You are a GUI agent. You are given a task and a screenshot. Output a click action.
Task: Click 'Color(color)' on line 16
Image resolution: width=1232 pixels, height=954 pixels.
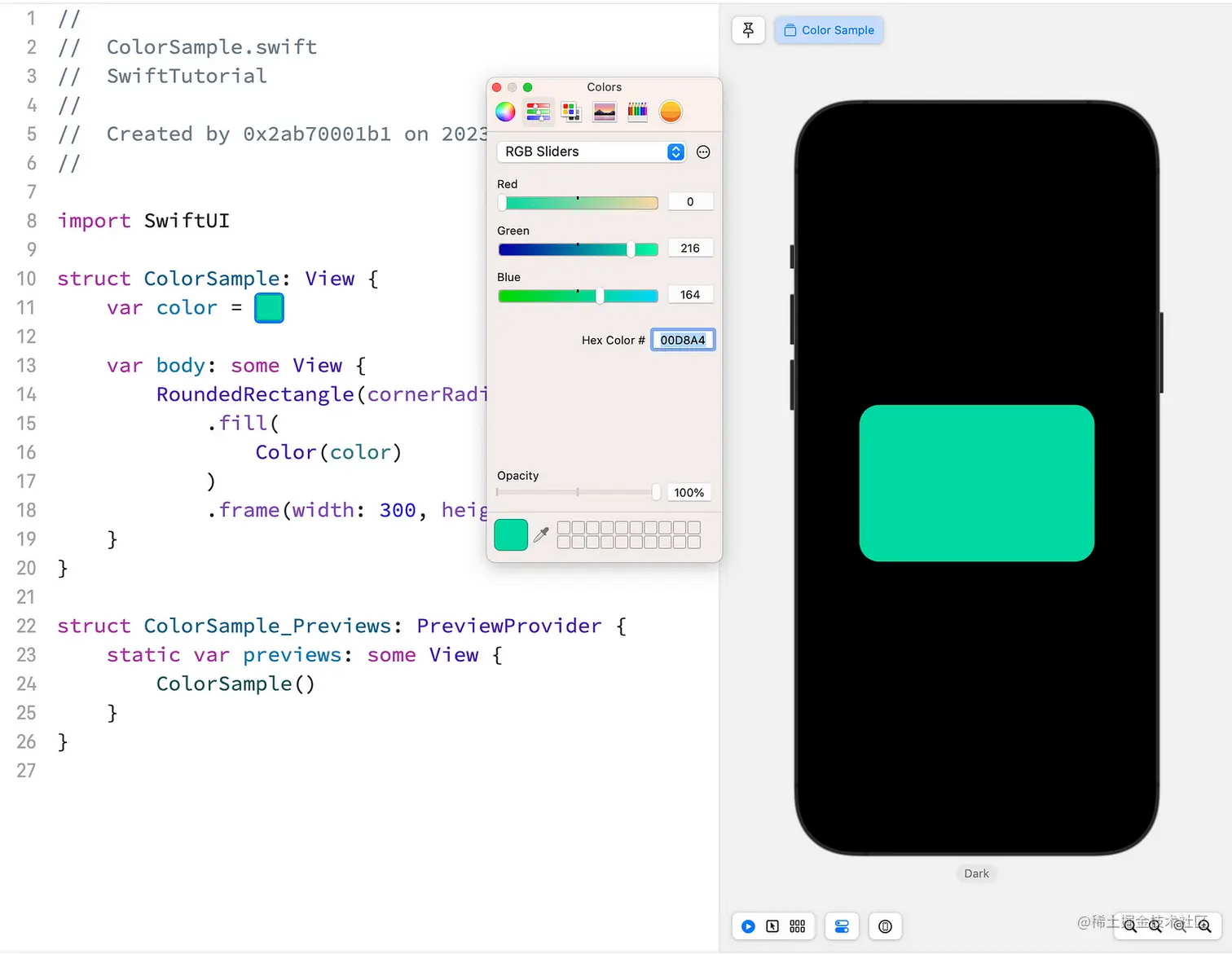328,452
